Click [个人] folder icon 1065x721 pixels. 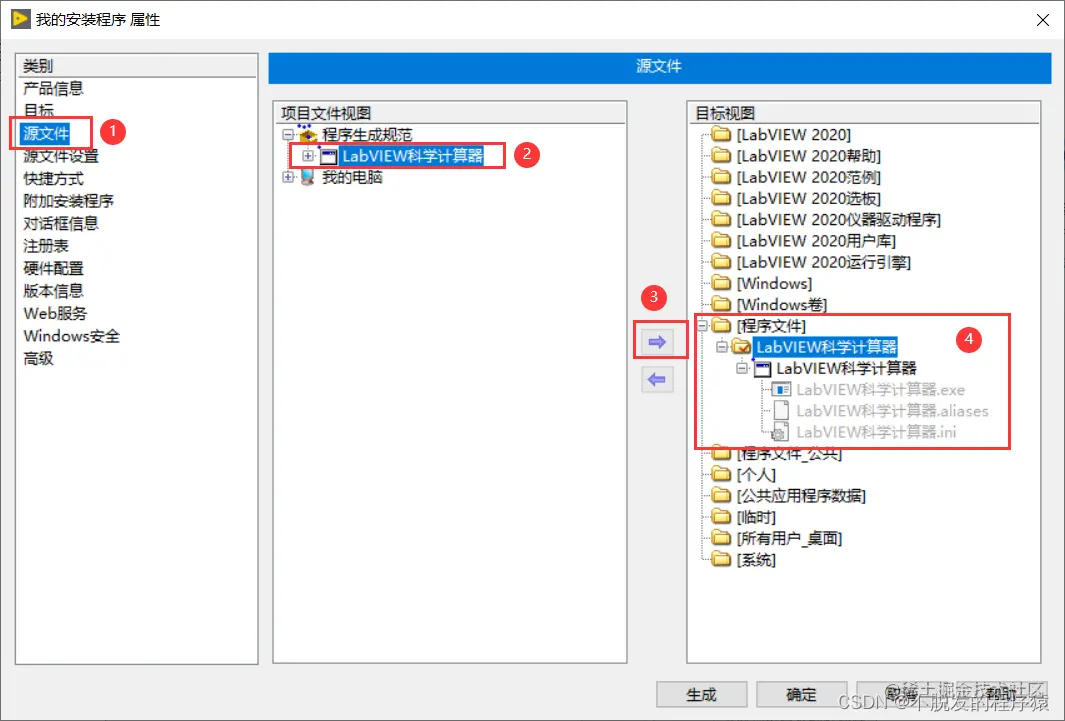(721, 474)
